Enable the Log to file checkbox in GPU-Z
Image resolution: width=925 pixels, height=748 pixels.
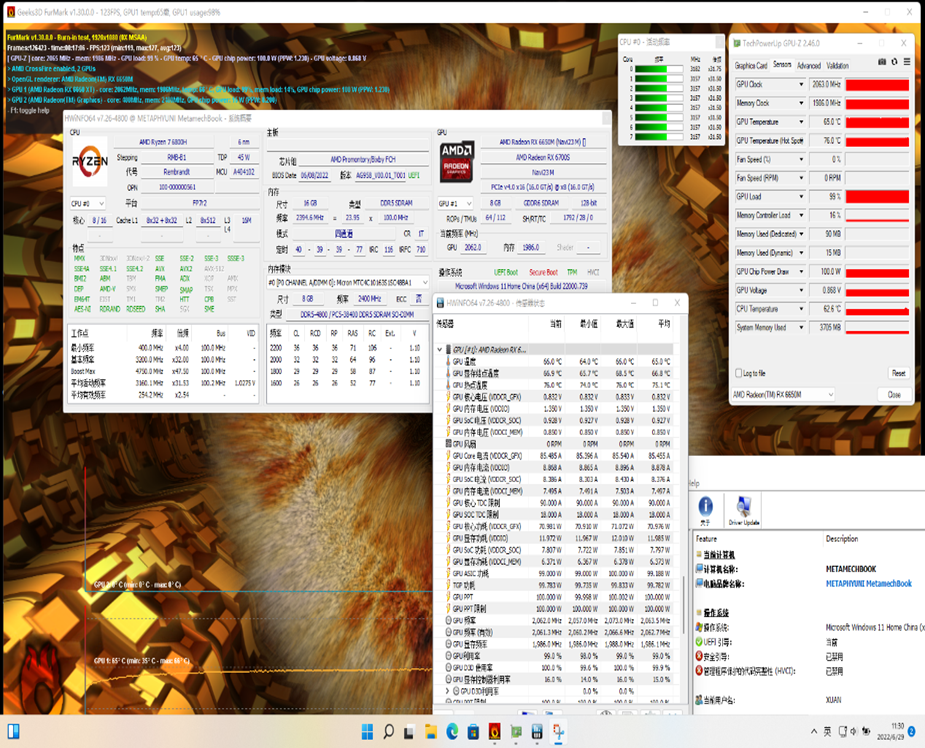point(739,373)
